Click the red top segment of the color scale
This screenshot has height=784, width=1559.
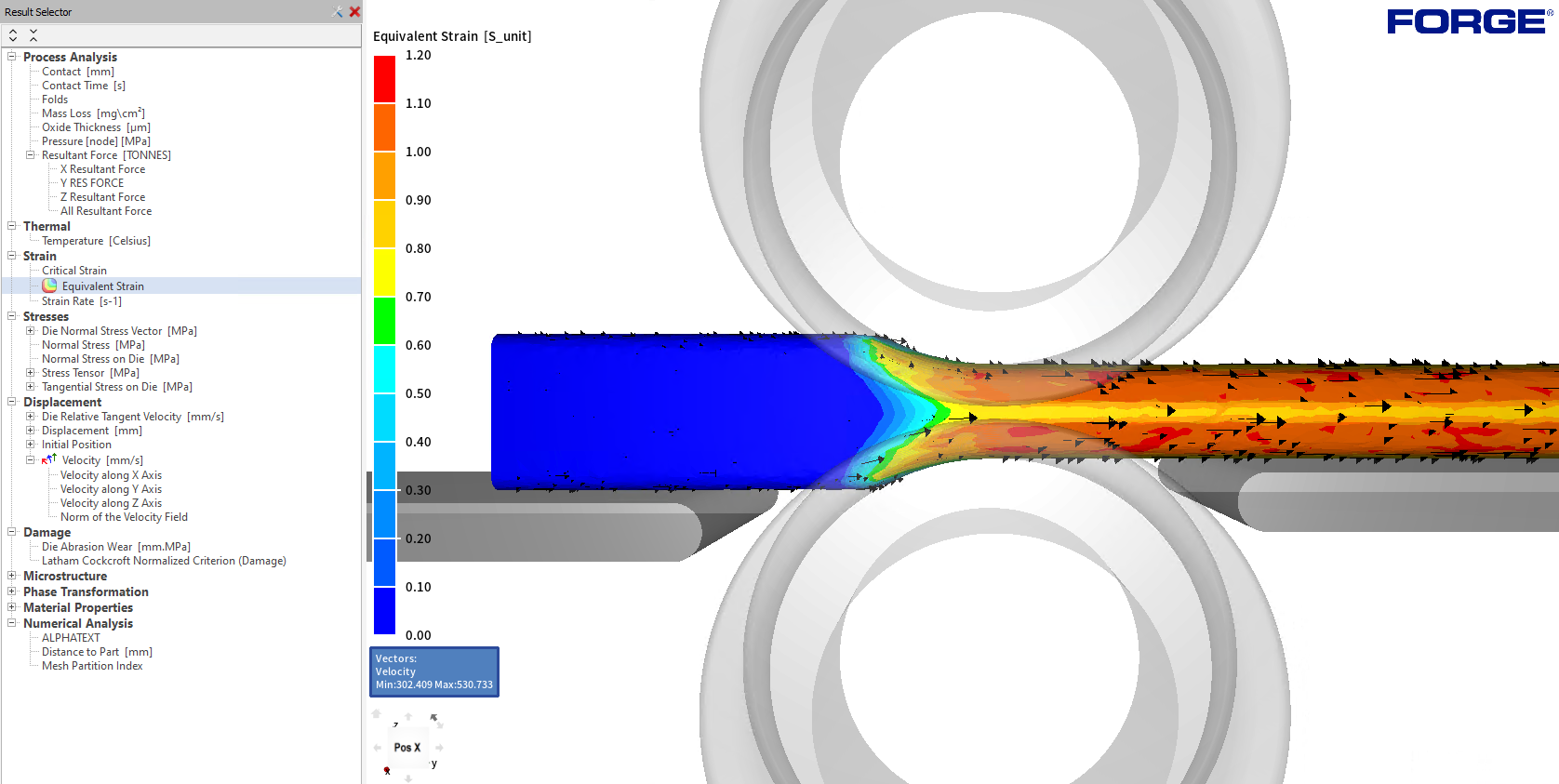(x=384, y=79)
